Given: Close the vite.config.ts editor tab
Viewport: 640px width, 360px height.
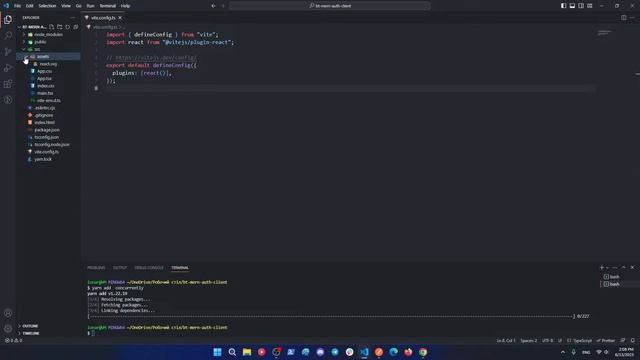Looking at the screenshot, I should tap(120, 18).
